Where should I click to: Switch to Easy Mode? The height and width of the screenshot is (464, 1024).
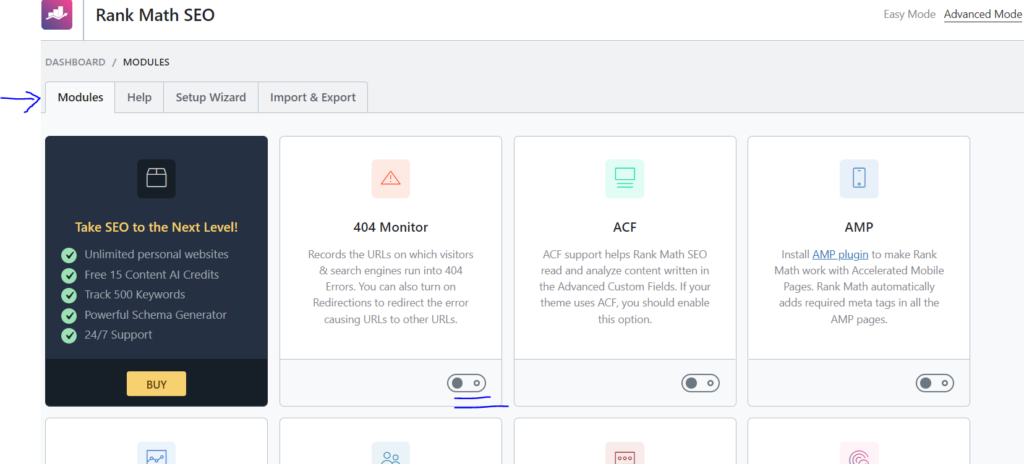(909, 14)
